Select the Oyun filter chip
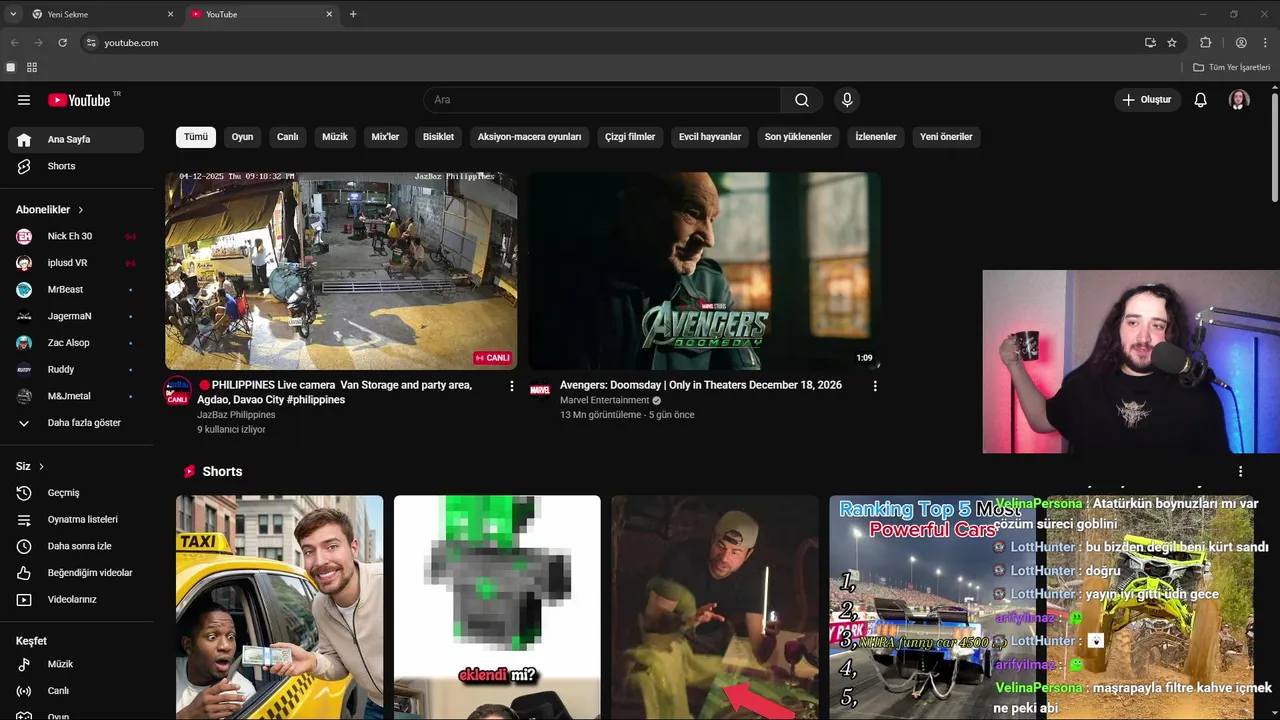 click(x=243, y=137)
